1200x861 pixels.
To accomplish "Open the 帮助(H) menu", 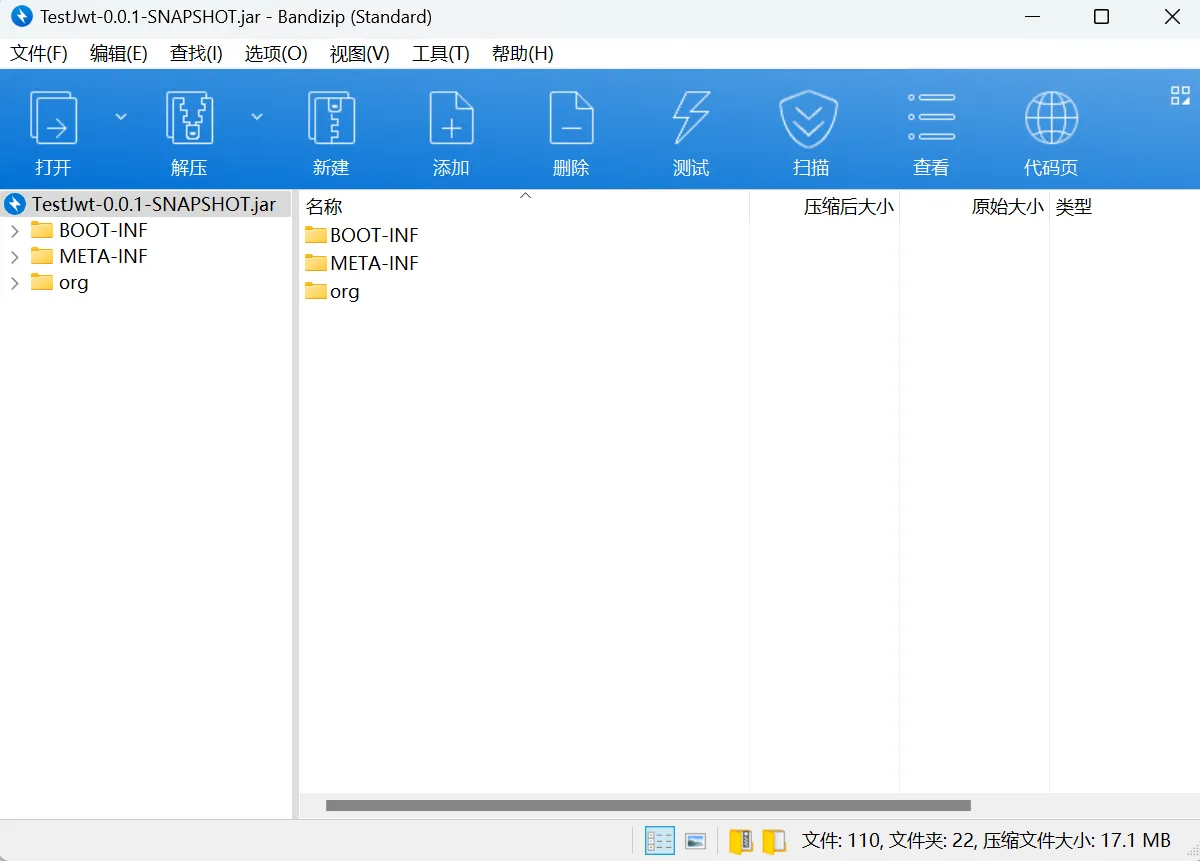I will coord(523,54).
